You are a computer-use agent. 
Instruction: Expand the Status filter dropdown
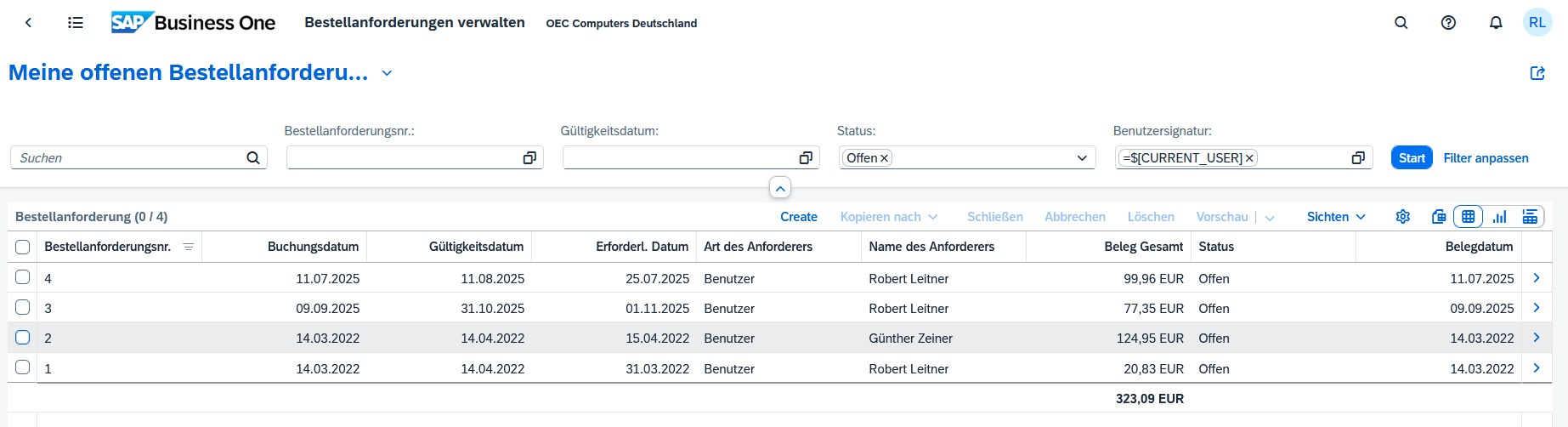tap(1082, 158)
